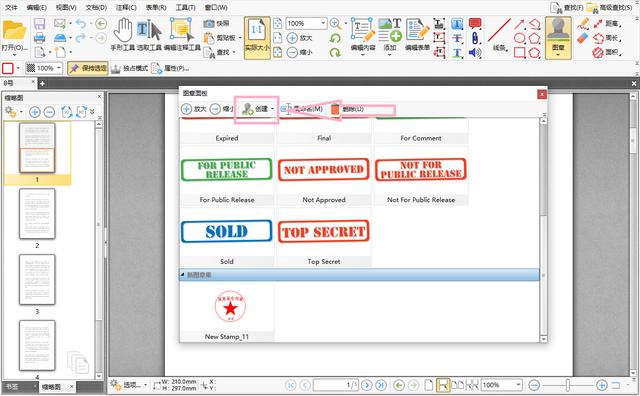The width and height of the screenshot is (640, 396).
Task: Click the save floppy disk icon
Action: click(x=39, y=24)
